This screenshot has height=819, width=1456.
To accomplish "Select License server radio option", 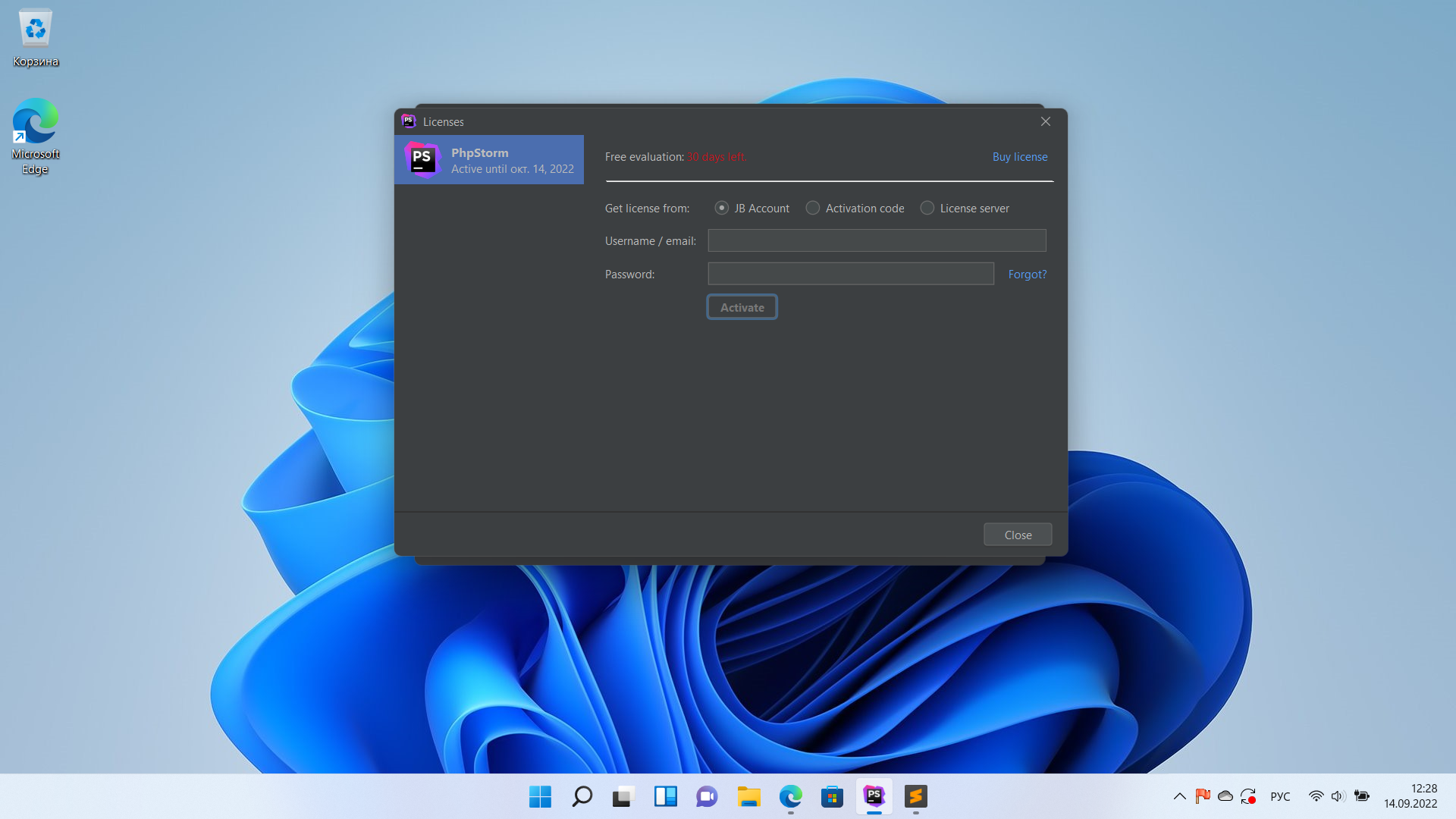I will (x=927, y=208).
